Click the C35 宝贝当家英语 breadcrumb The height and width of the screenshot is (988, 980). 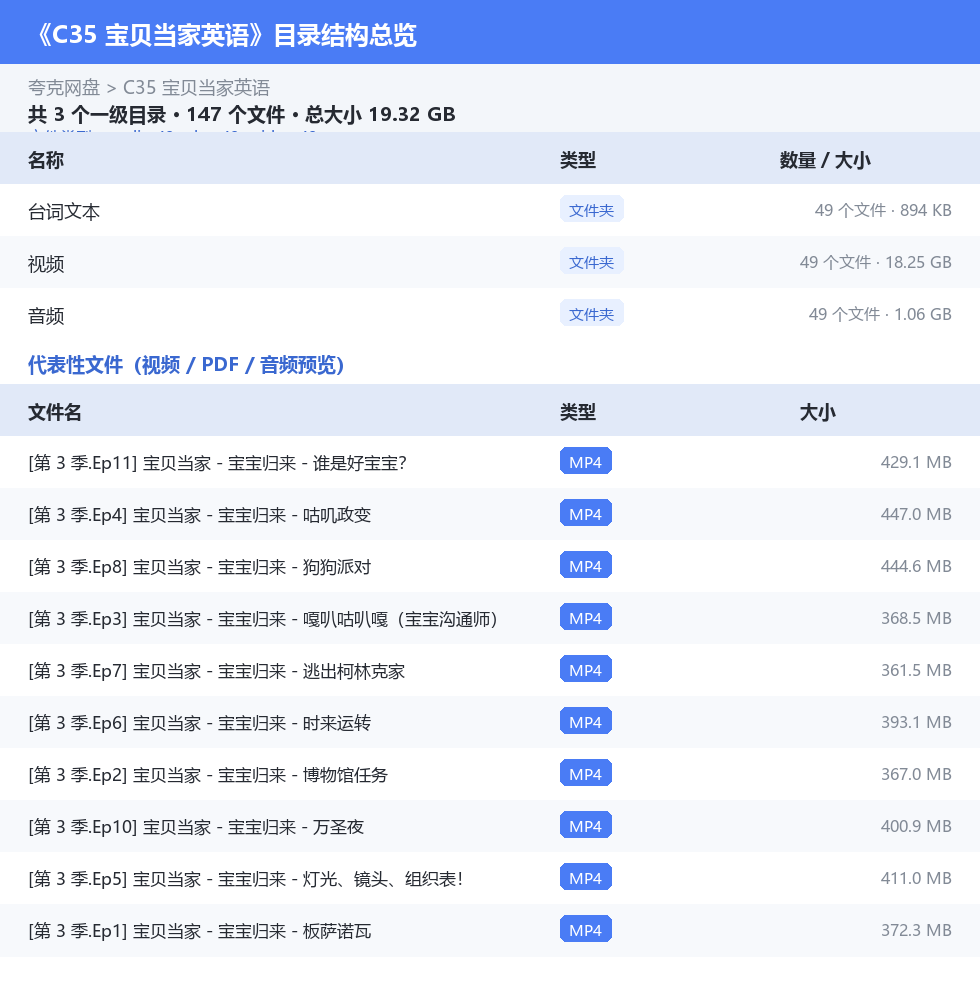(196, 88)
